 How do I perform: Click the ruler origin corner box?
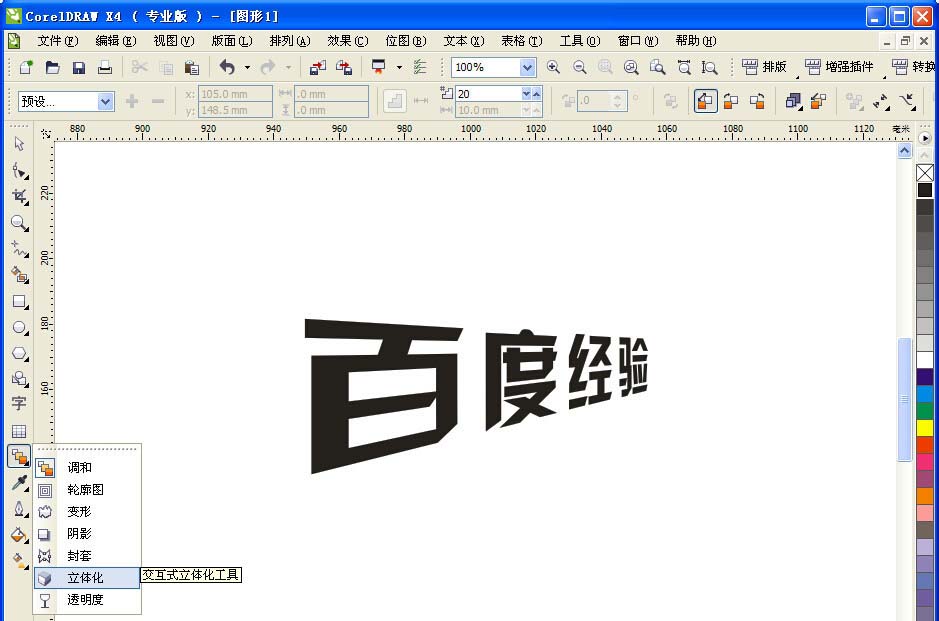[x=46, y=133]
